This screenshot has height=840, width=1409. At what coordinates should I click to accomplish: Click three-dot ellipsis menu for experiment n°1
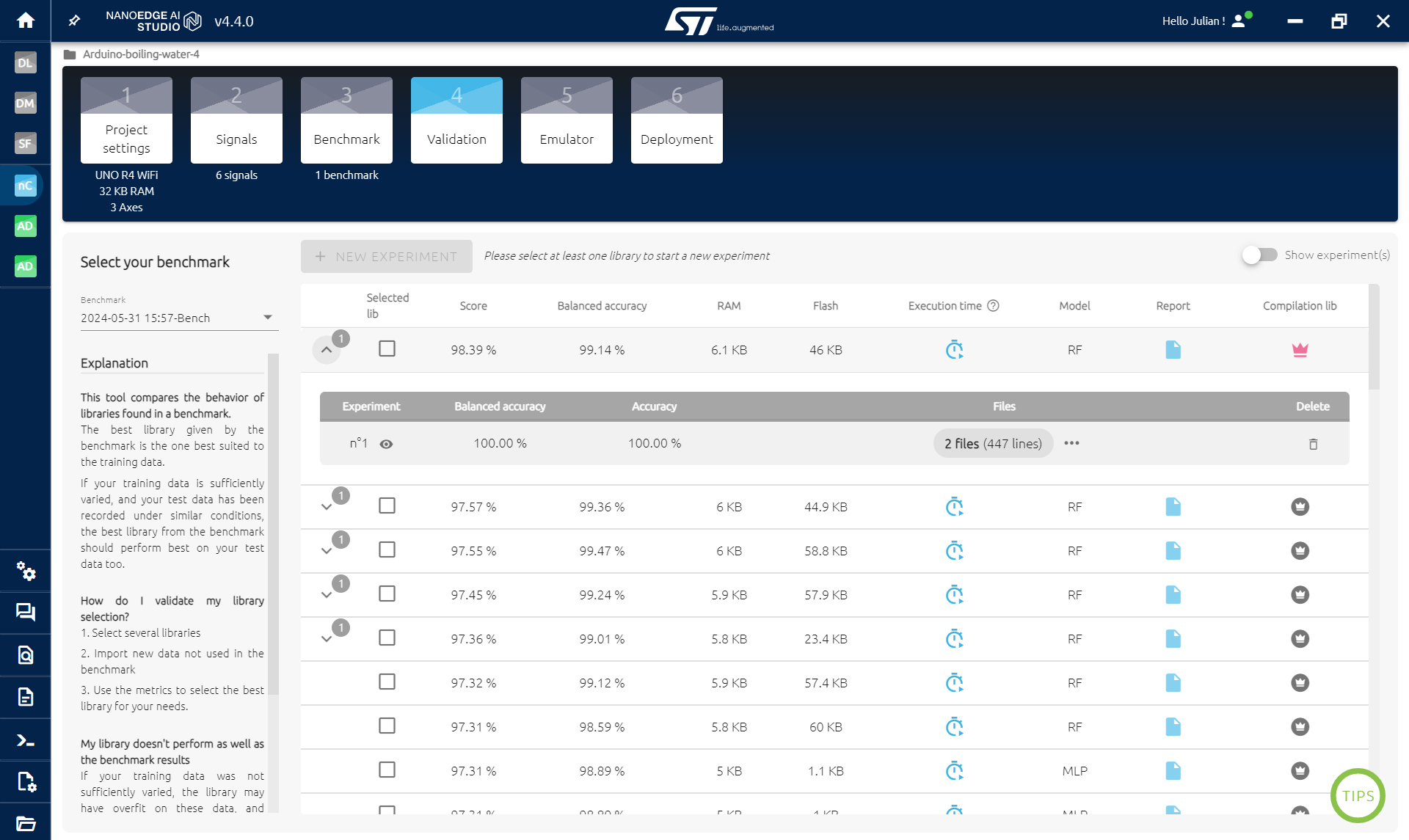[1072, 443]
